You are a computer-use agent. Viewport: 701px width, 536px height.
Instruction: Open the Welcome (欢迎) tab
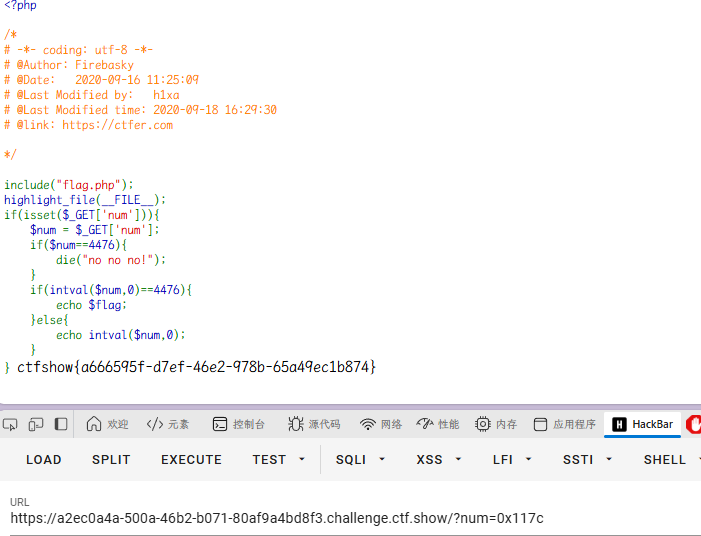click(x=107, y=424)
